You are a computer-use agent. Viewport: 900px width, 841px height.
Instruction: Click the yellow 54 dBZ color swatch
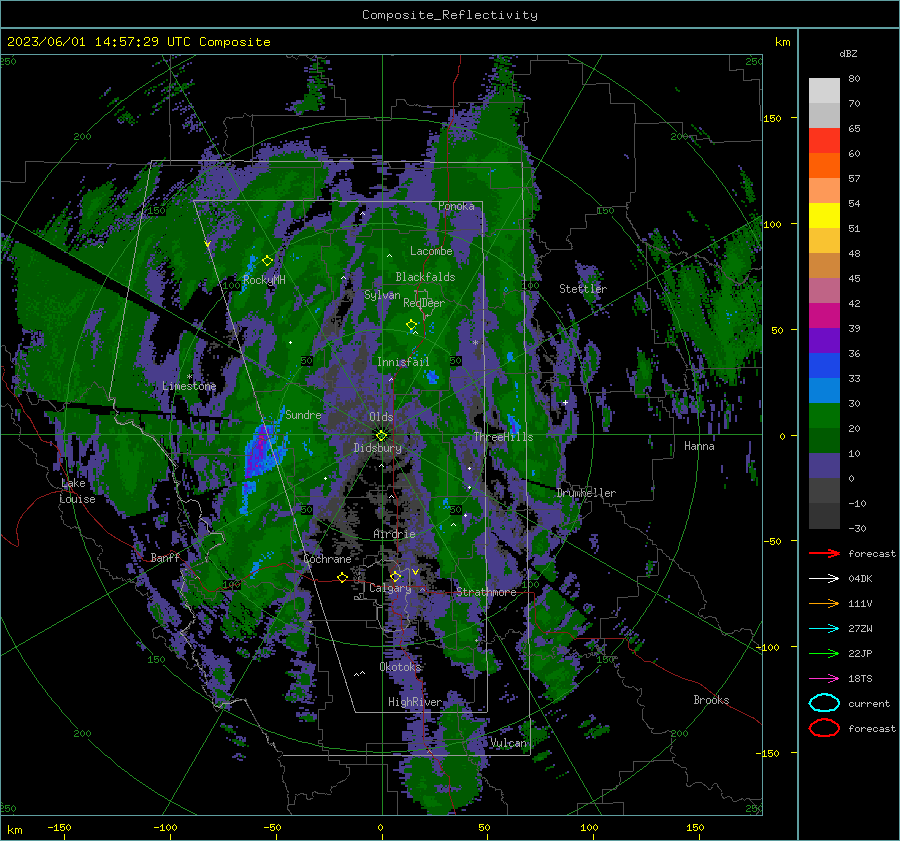pyautogui.click(x=824, y=215)
